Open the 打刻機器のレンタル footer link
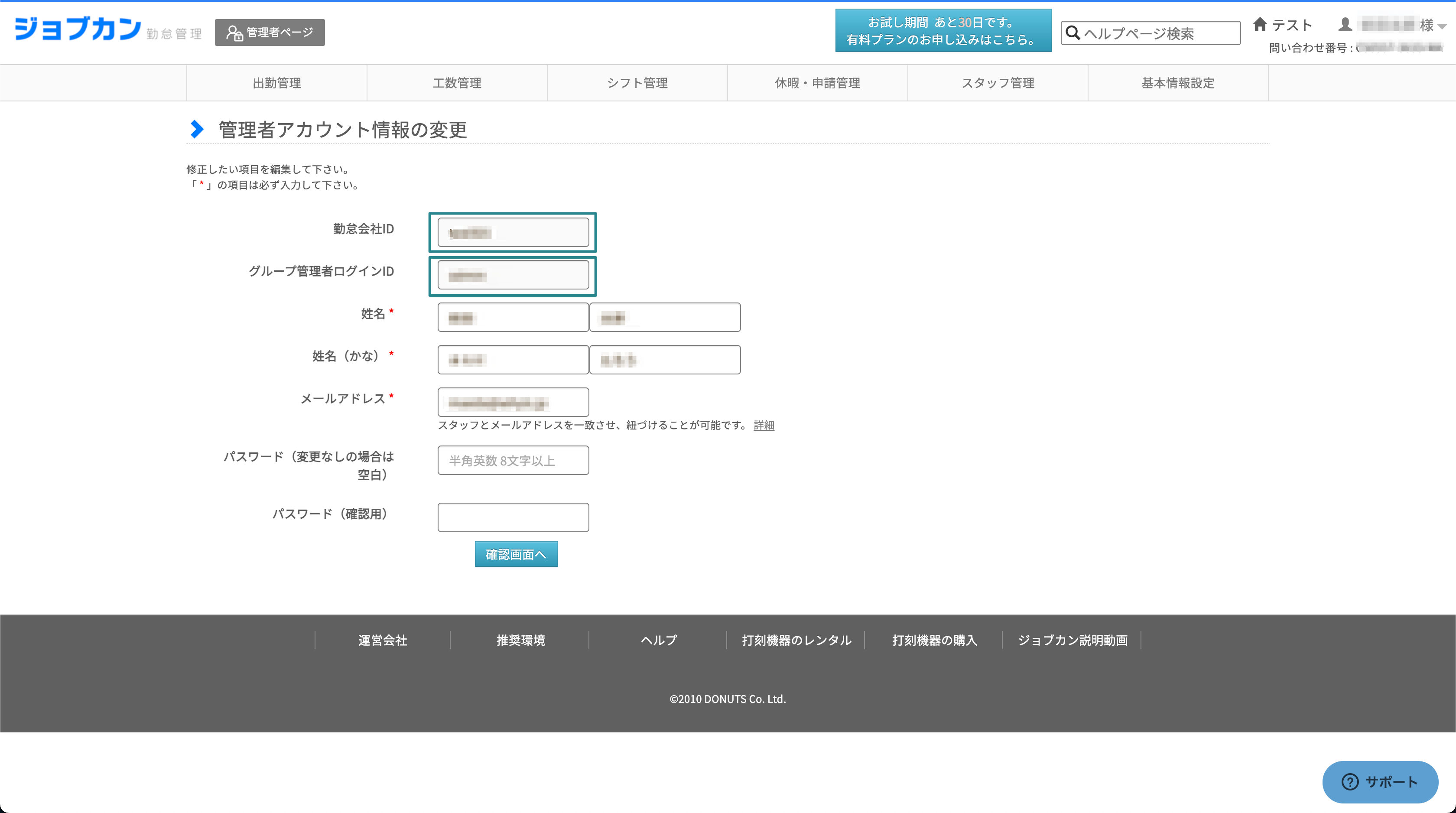 796,641
